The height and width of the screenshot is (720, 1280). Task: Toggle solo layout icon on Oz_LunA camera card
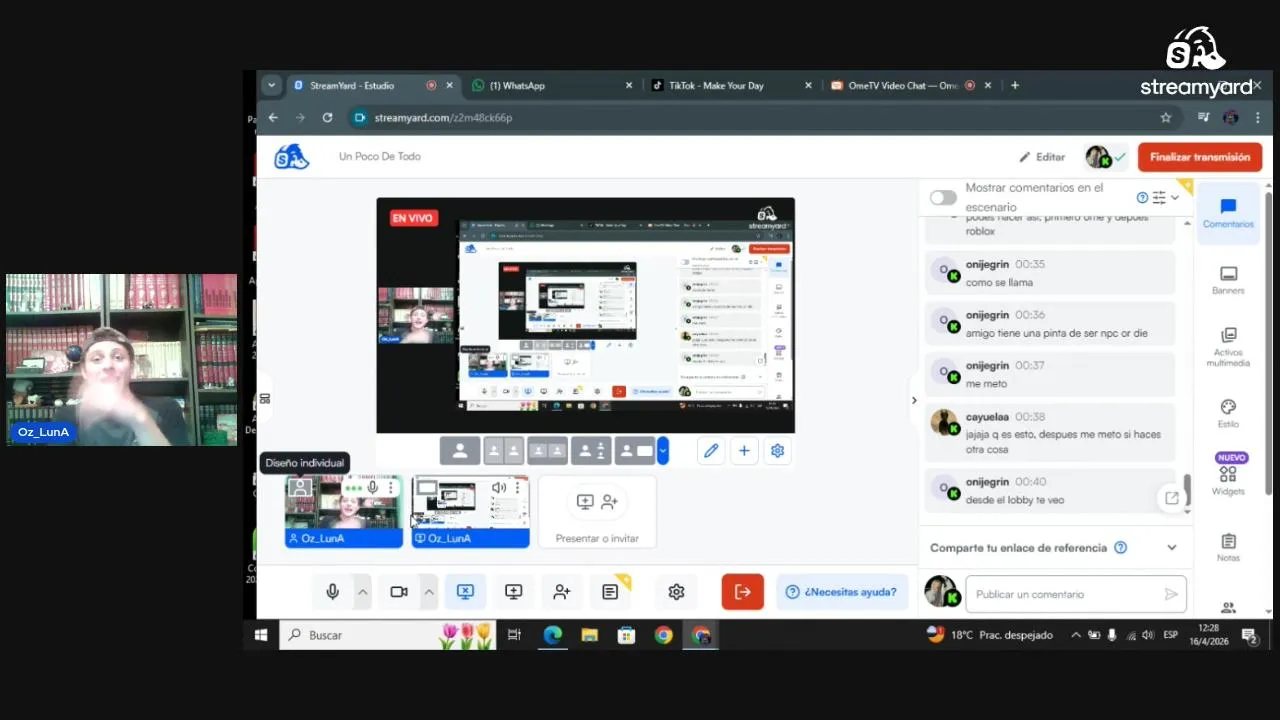click(x=300, y=488)
